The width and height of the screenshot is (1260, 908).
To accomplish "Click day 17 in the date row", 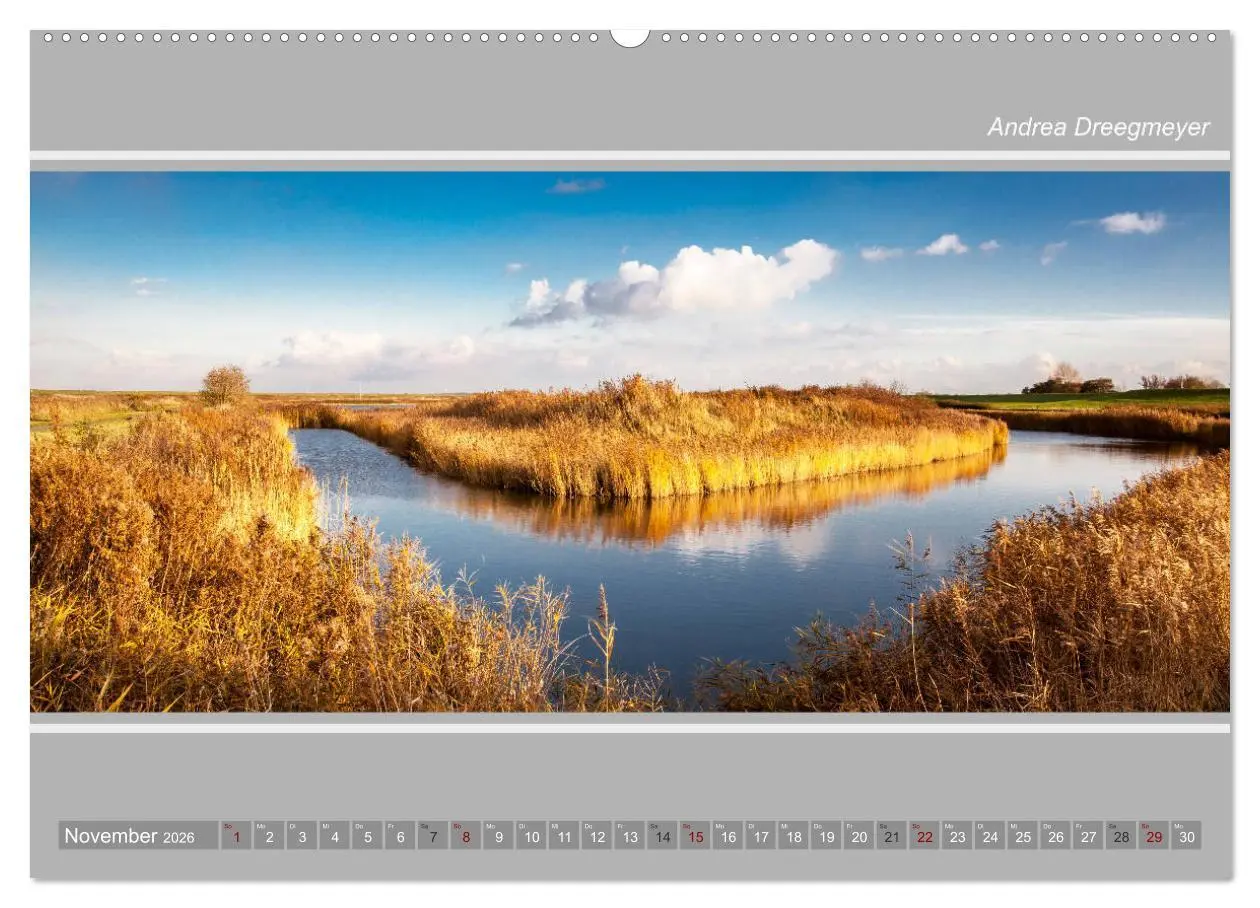I will click(x=761, y=835).
